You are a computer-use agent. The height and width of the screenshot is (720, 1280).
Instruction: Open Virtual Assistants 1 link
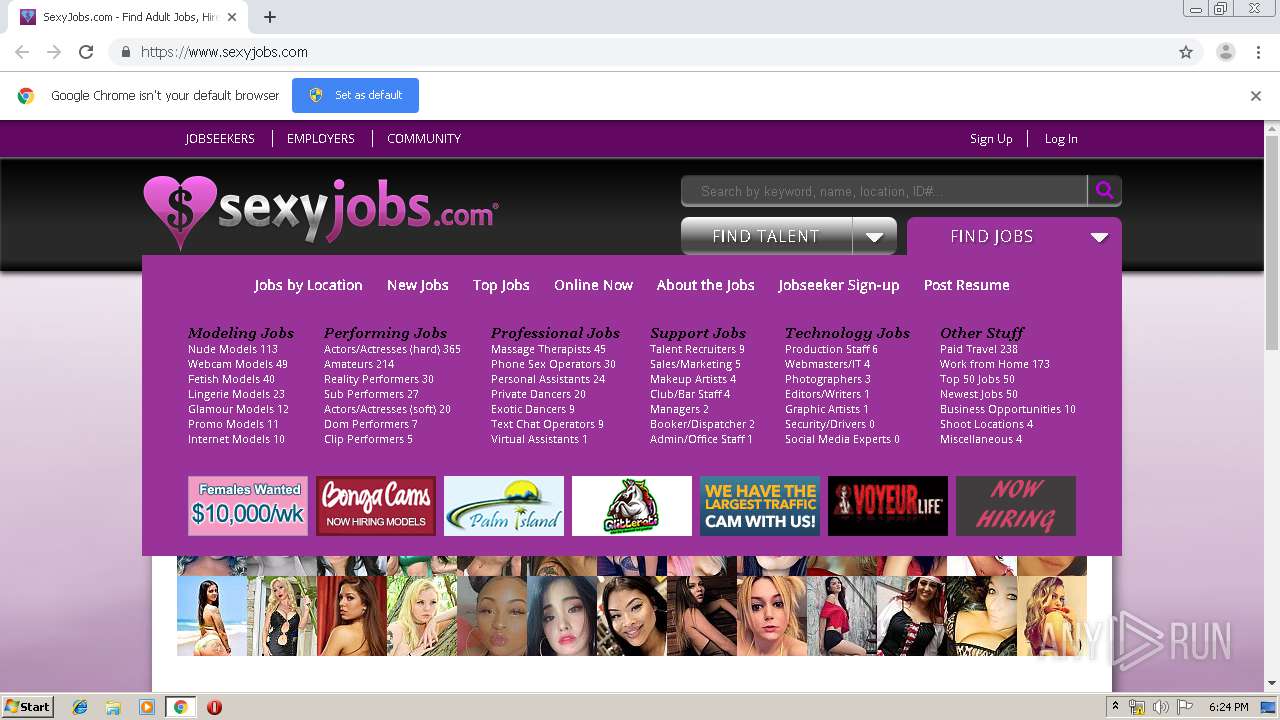point(539,439)
